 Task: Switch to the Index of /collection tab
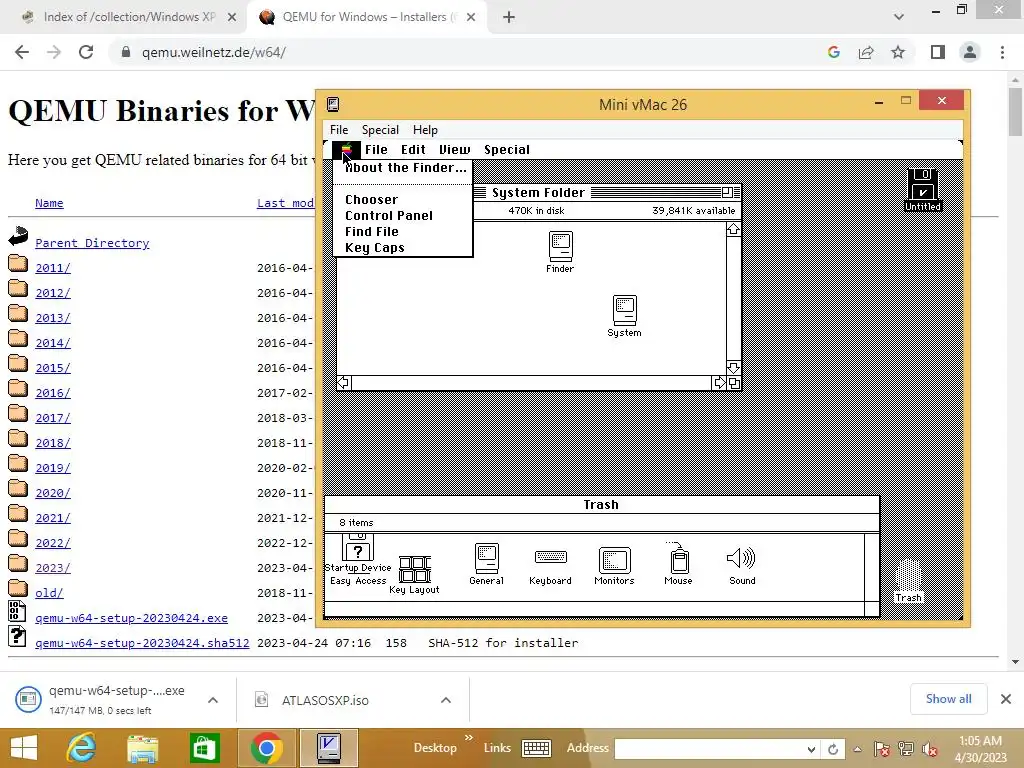coord(129,17)
